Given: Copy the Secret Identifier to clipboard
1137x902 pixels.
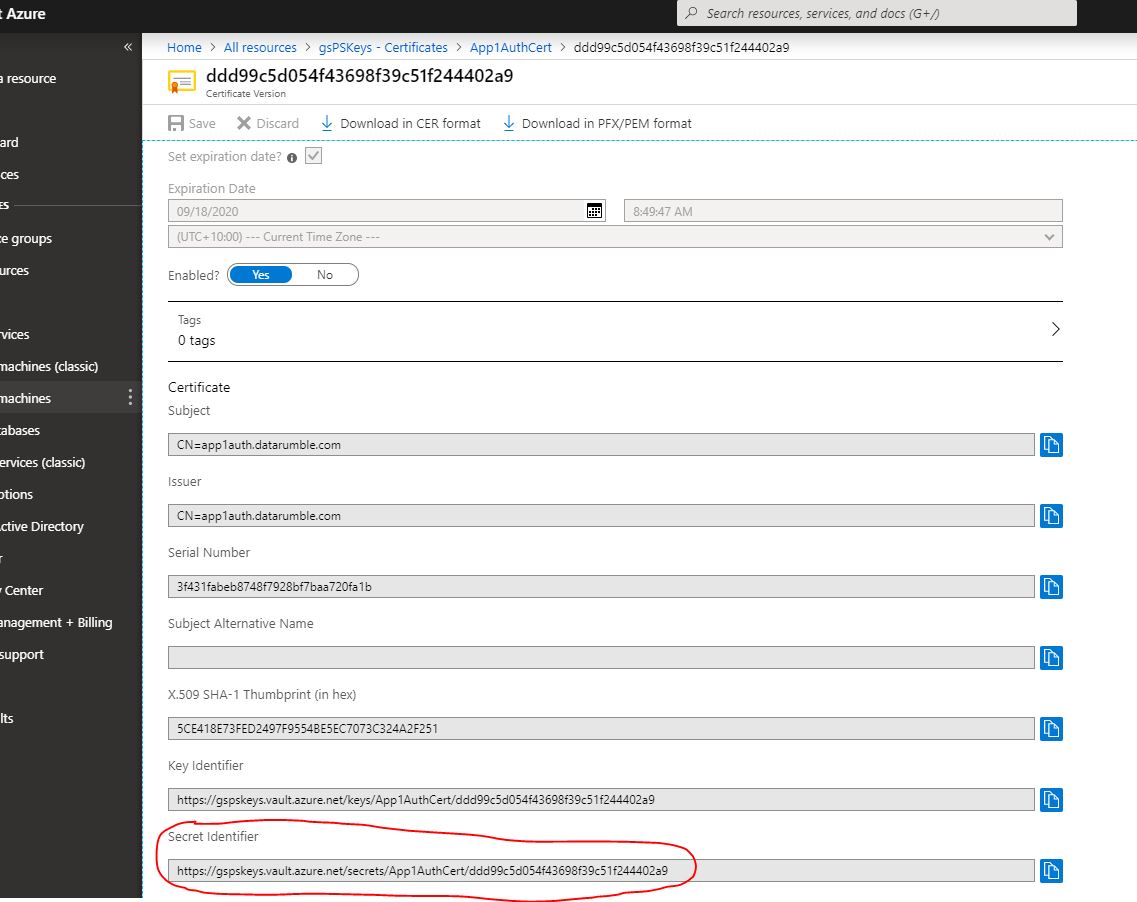Looking at the screenshot, I should pyautogui.click(x=1051, y=871).
